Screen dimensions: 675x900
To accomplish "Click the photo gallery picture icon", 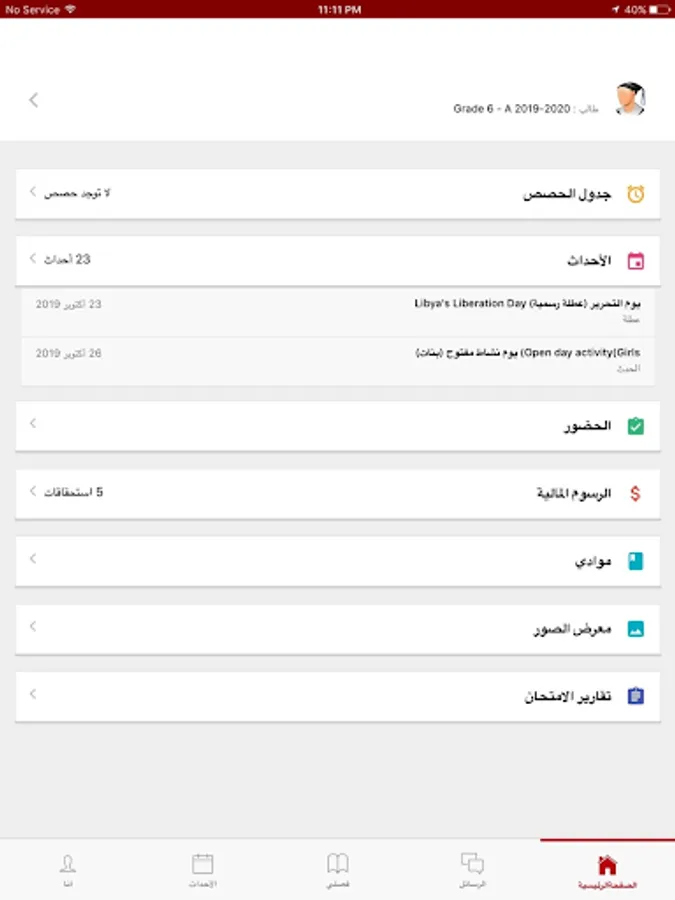I will pos(636,630).
